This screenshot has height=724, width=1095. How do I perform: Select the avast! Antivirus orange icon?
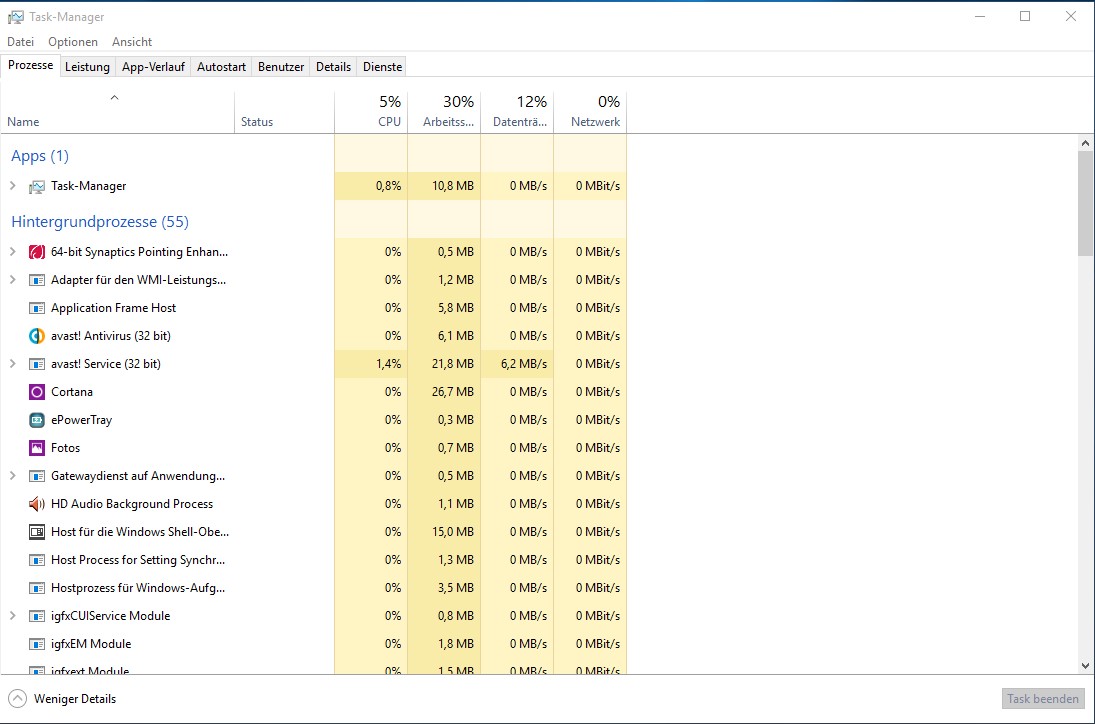(37, 336)
